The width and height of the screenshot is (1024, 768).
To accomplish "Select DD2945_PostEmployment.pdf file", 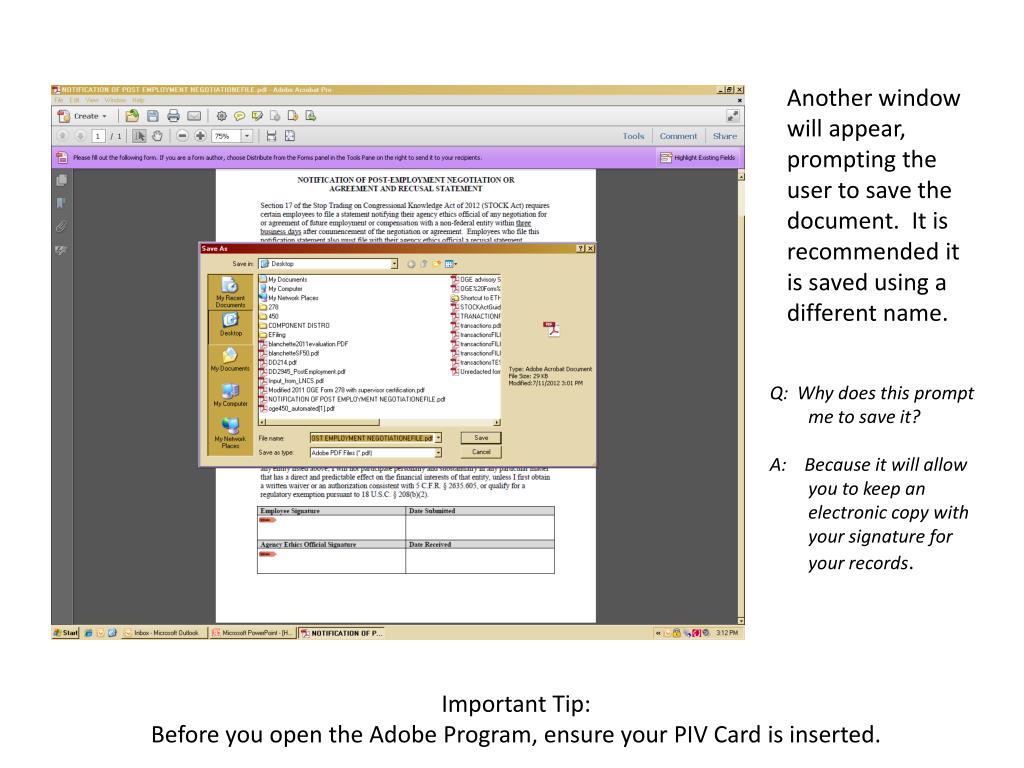I will [x=302, y=372].
